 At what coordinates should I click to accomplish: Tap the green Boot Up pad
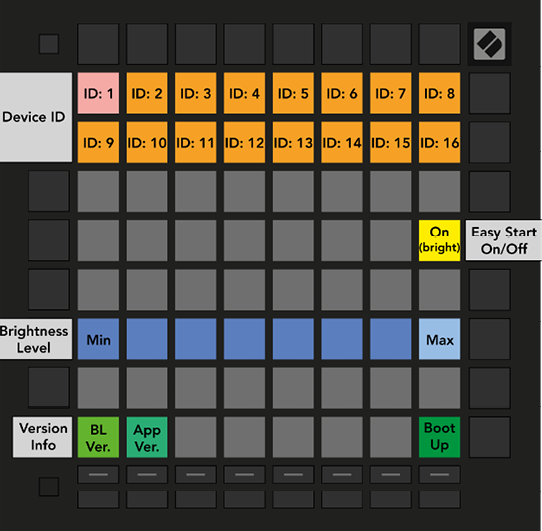click(x=439, y=437)
